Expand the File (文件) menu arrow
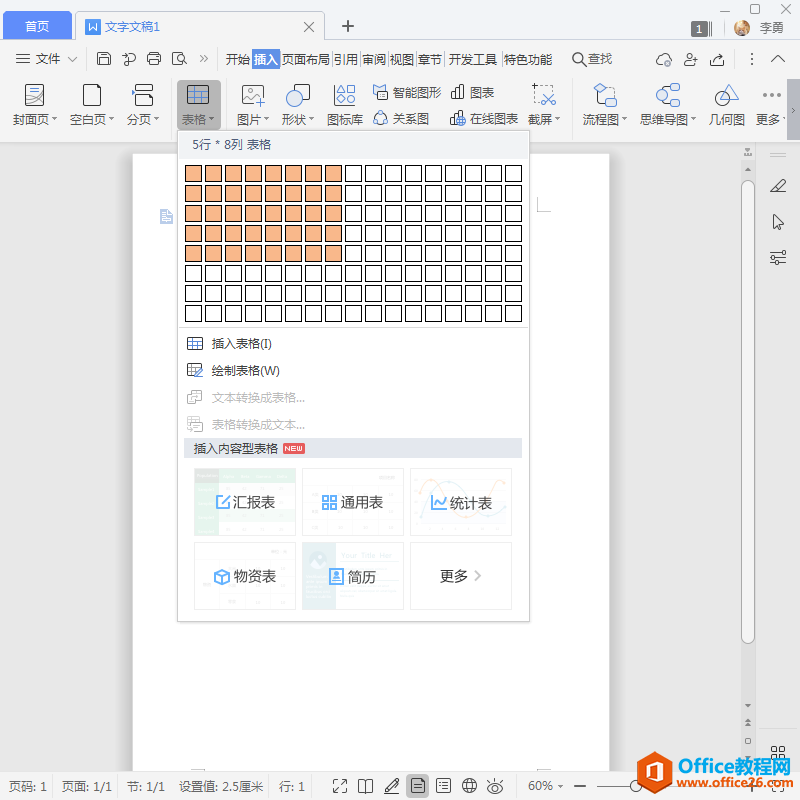Viewport: 800px width, 800px height. point(72,59)
